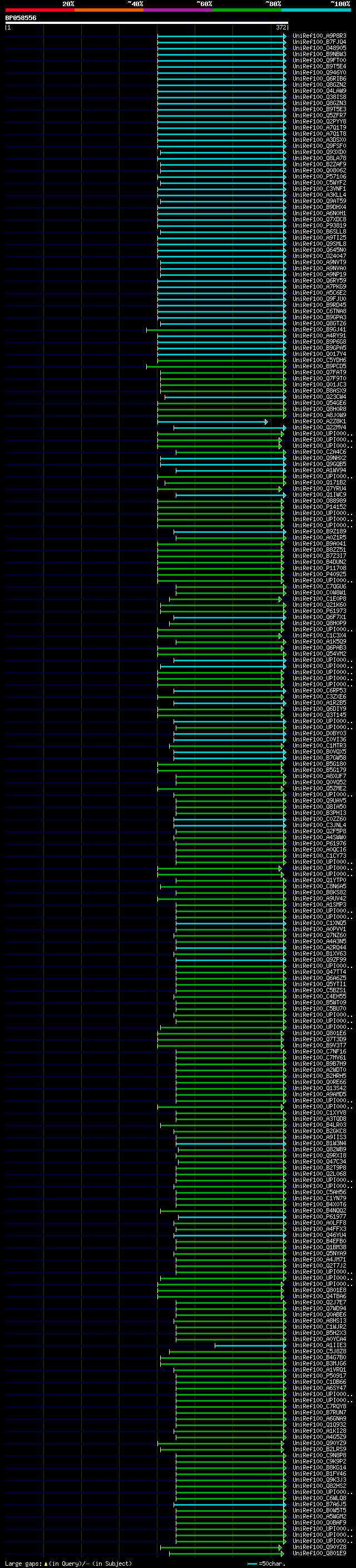Click the purple ~60% identity legend segment
Image resolution: width=356 pixels, height=1568 pixels.
coord(177,10)
